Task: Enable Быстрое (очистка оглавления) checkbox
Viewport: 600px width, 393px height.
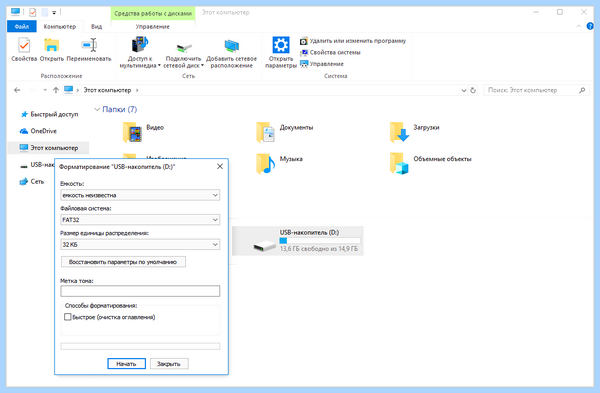Action: [68, 317]
